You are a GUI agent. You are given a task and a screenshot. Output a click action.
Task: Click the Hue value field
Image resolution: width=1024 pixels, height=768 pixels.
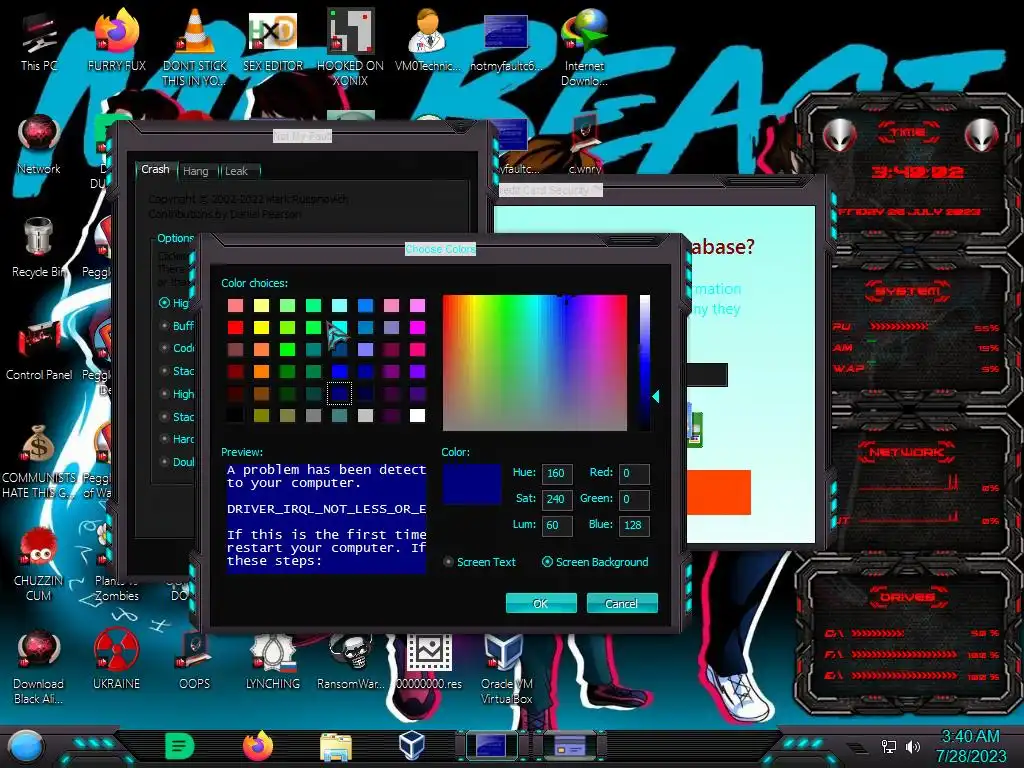557,473
